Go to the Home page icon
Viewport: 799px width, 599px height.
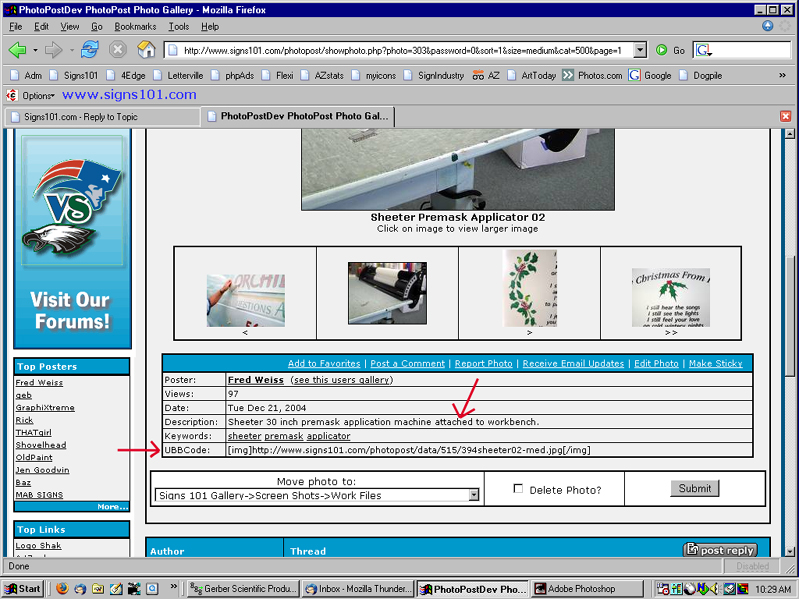146,49
